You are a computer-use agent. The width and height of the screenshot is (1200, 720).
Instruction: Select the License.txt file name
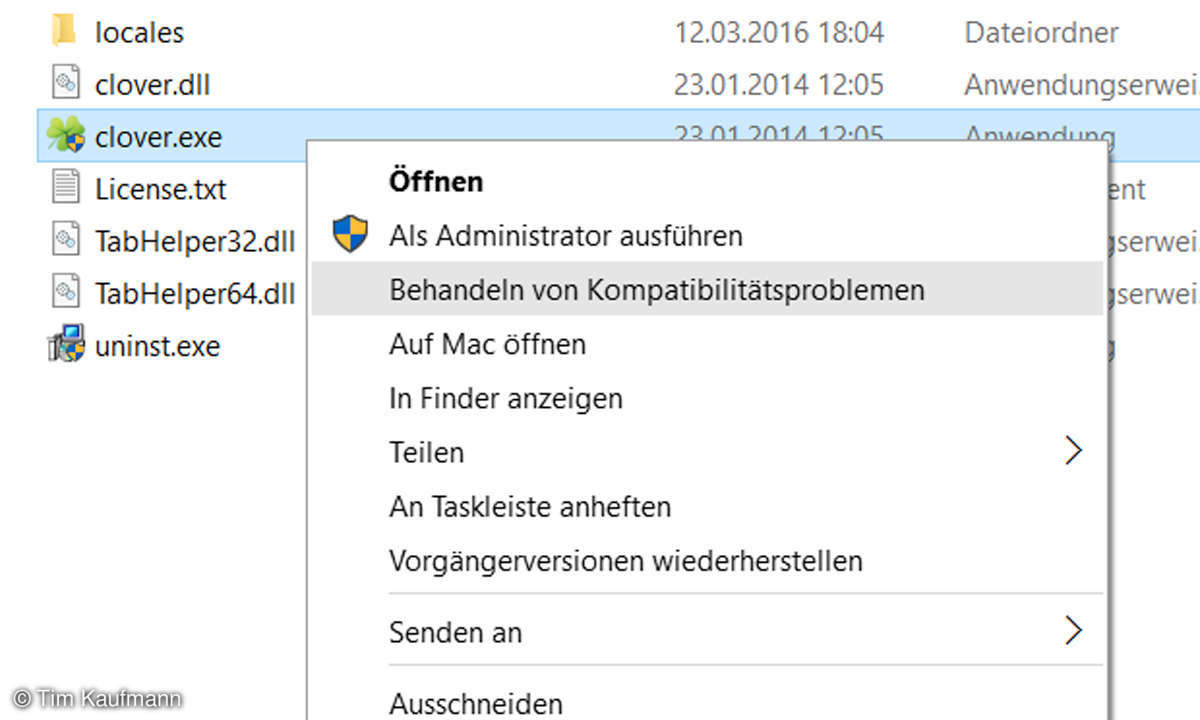pos(161,189)
